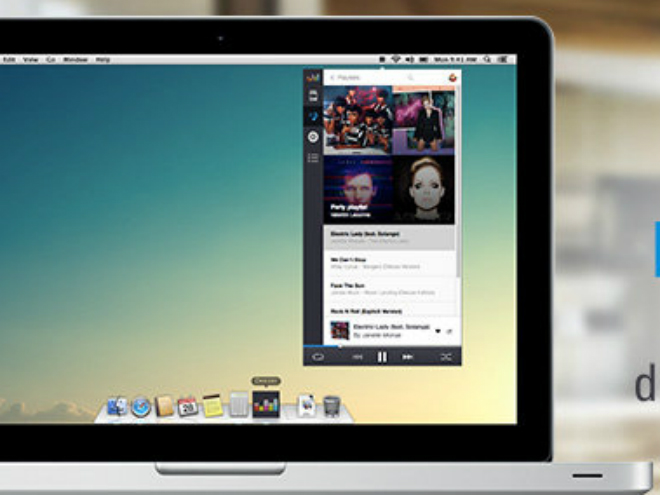Open the search in the music player
Screen dimensions: 660x495
tap(411, 77)
